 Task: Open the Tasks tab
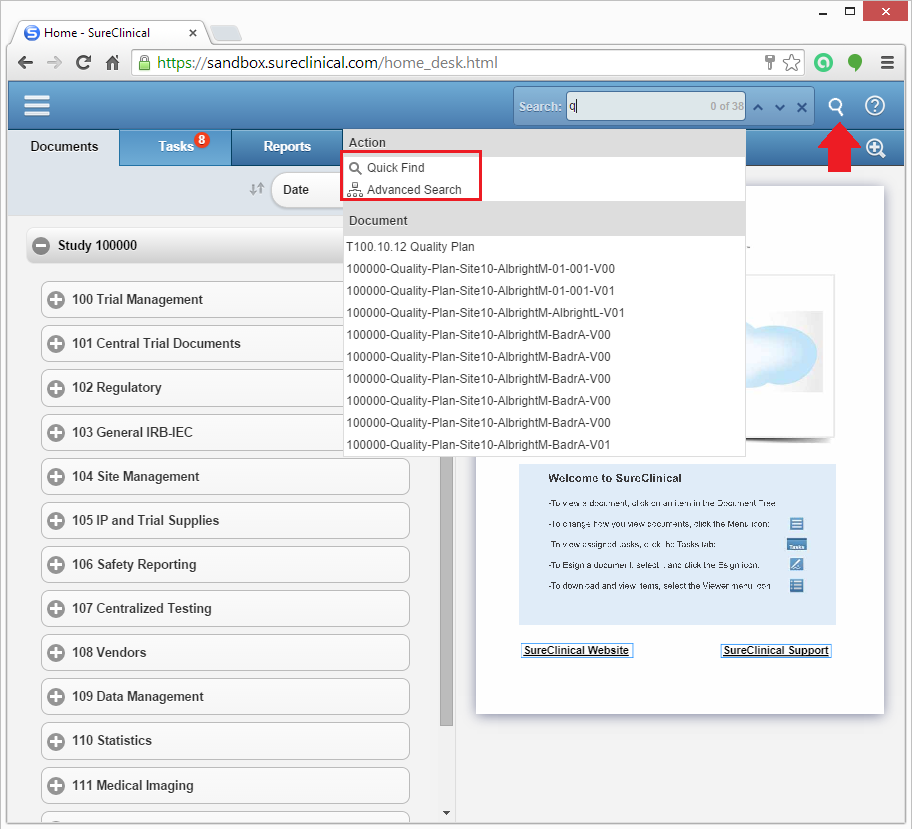176,147
